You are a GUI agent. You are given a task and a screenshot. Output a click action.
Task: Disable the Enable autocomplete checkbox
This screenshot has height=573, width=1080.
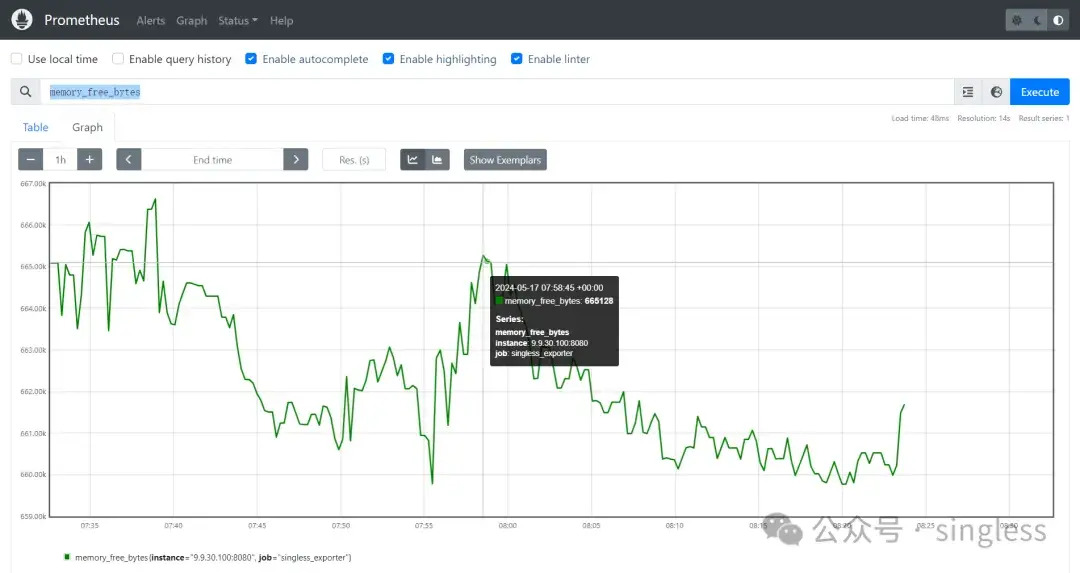point(251,59)
